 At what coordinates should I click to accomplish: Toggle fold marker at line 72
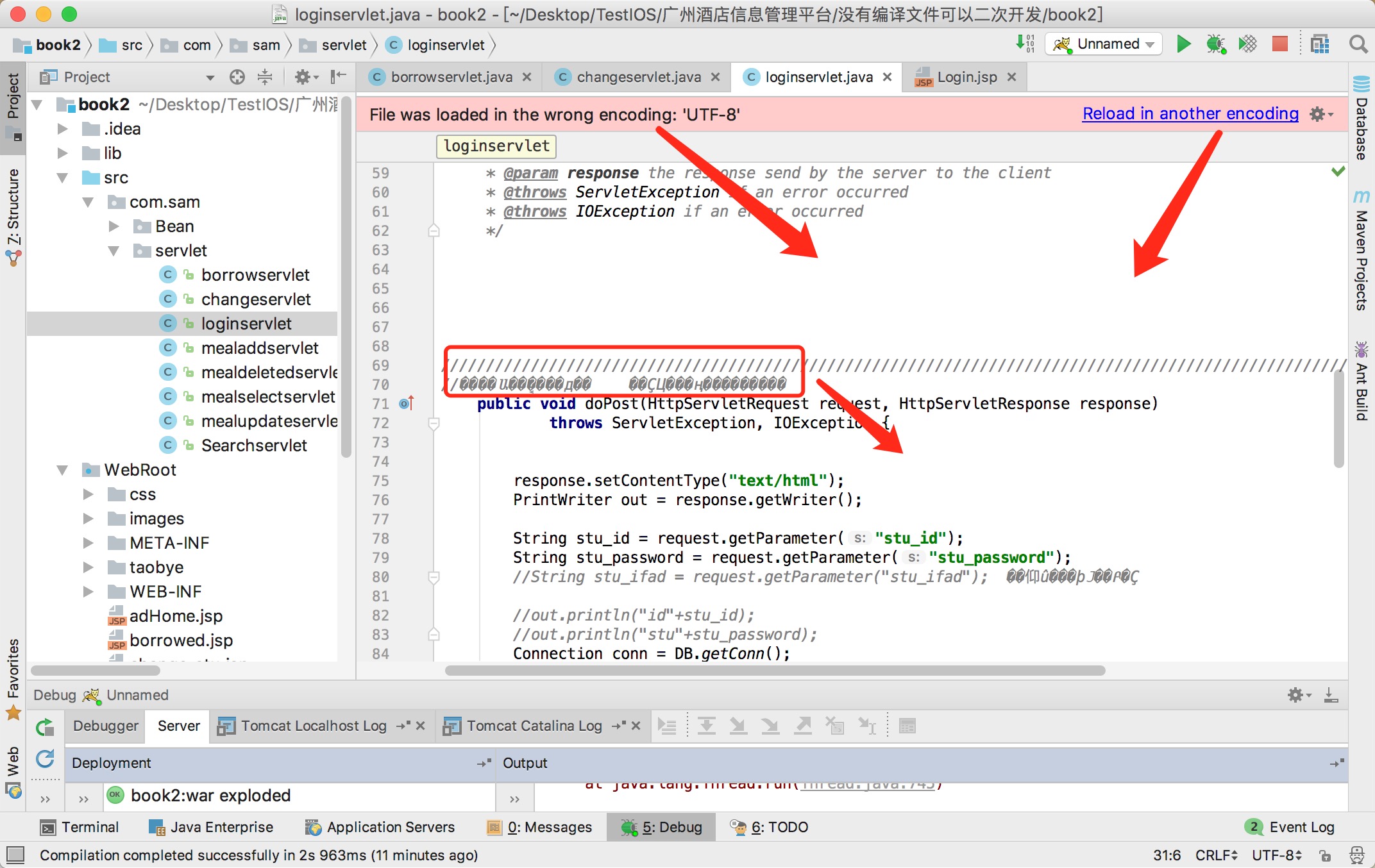pos(434,423)
